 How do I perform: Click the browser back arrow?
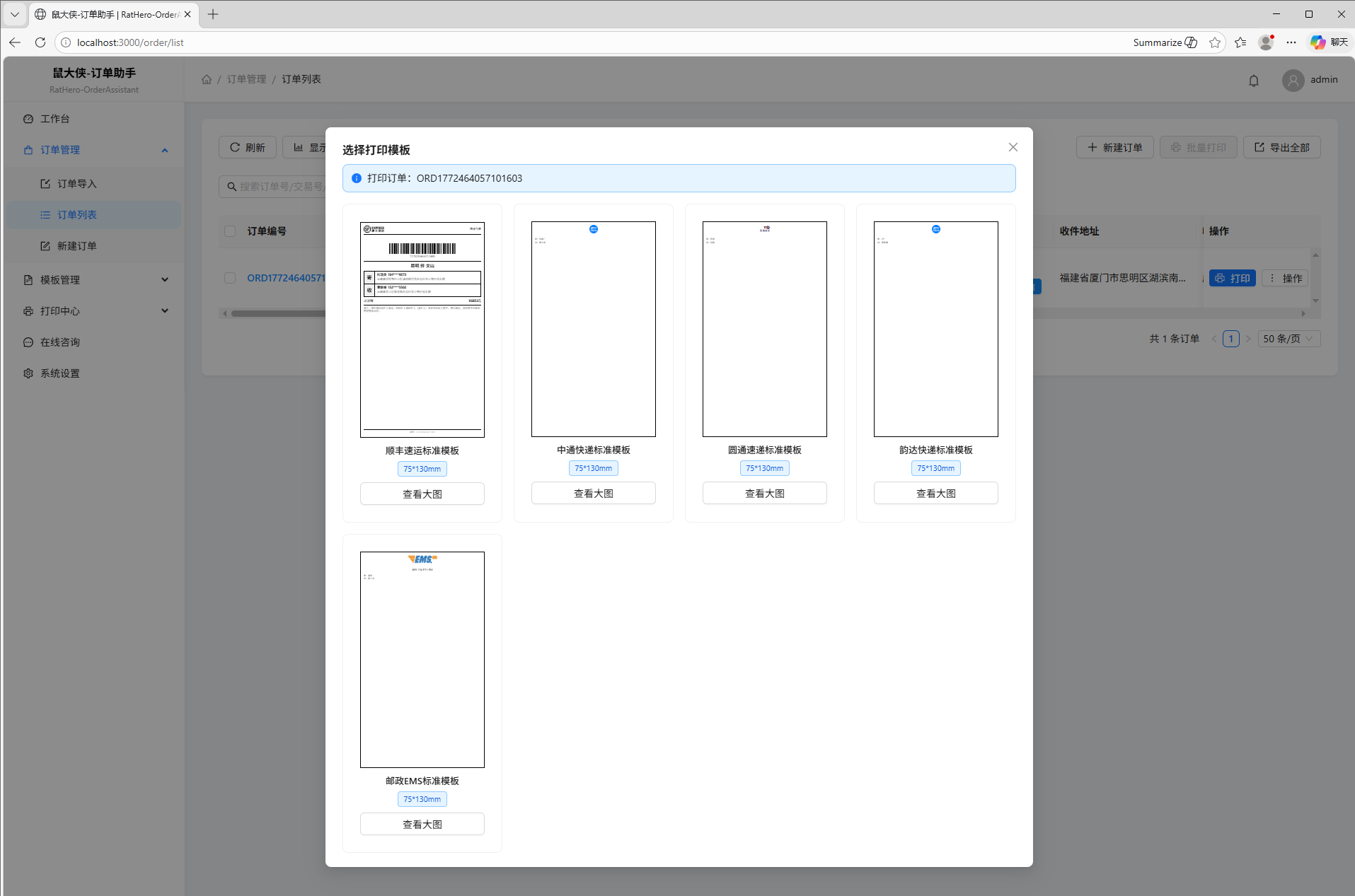[15, 42]
